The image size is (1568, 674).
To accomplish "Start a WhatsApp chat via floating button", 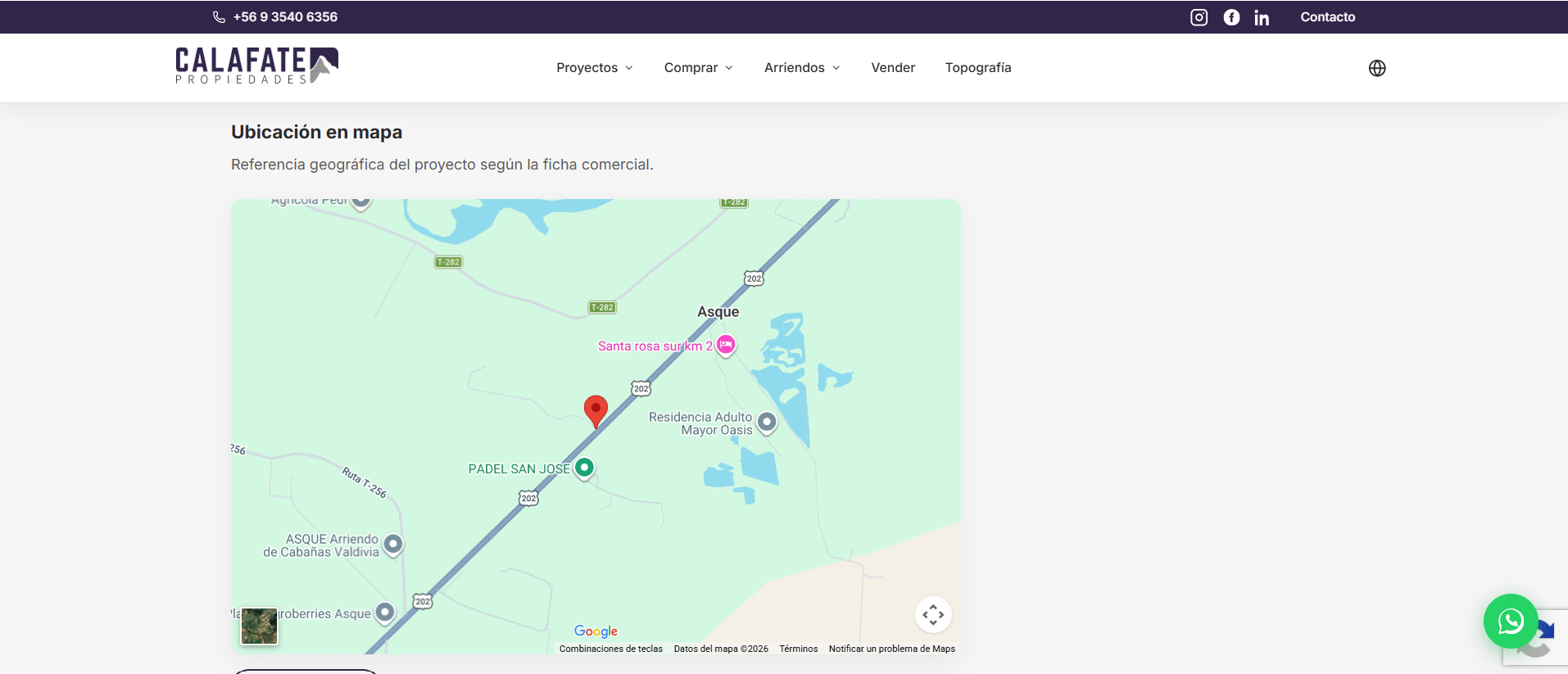I will (x=1511, y=621).
